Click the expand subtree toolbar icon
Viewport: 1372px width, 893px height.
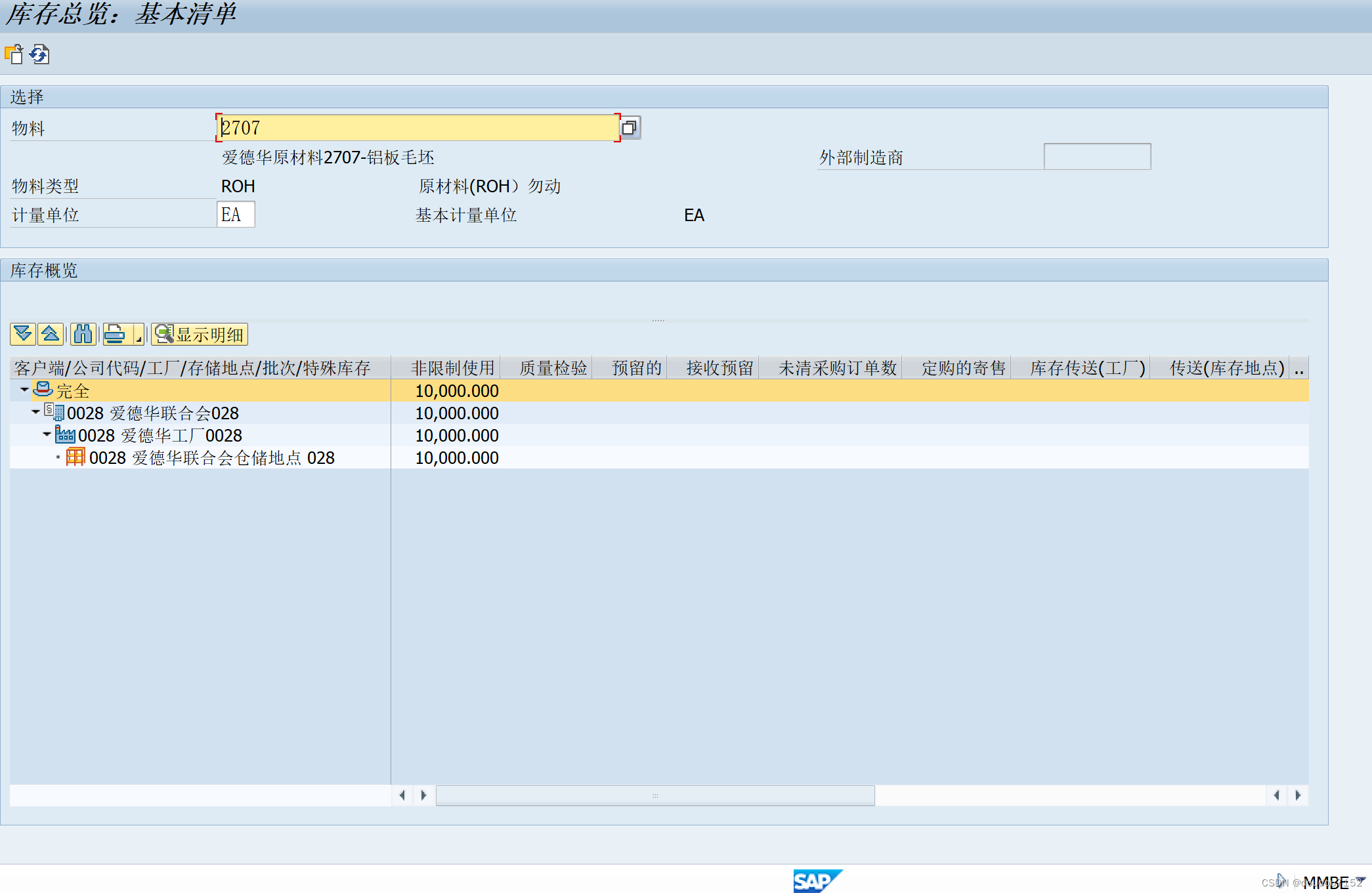[23, 334]
